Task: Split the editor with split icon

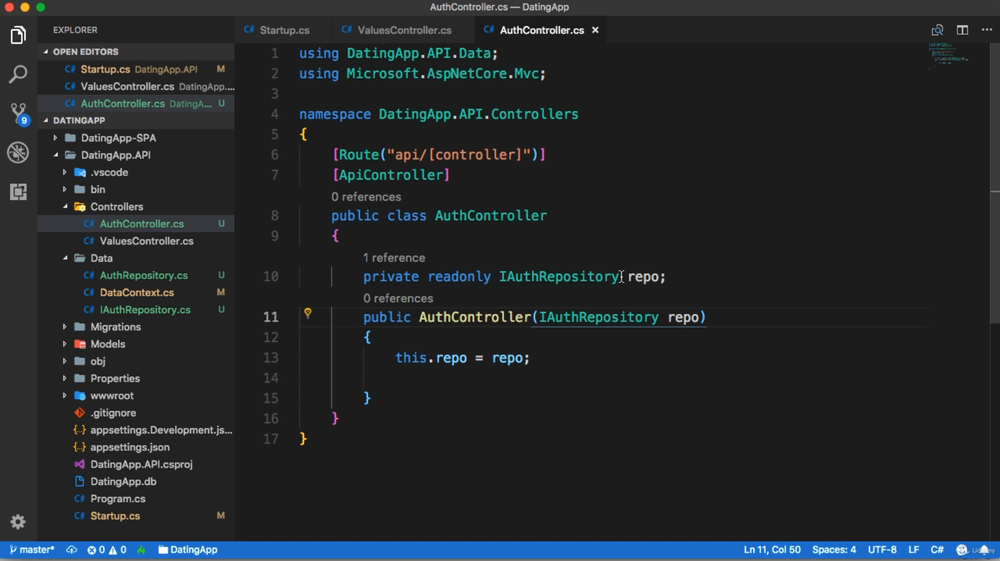Action: (x=962, y=30)
